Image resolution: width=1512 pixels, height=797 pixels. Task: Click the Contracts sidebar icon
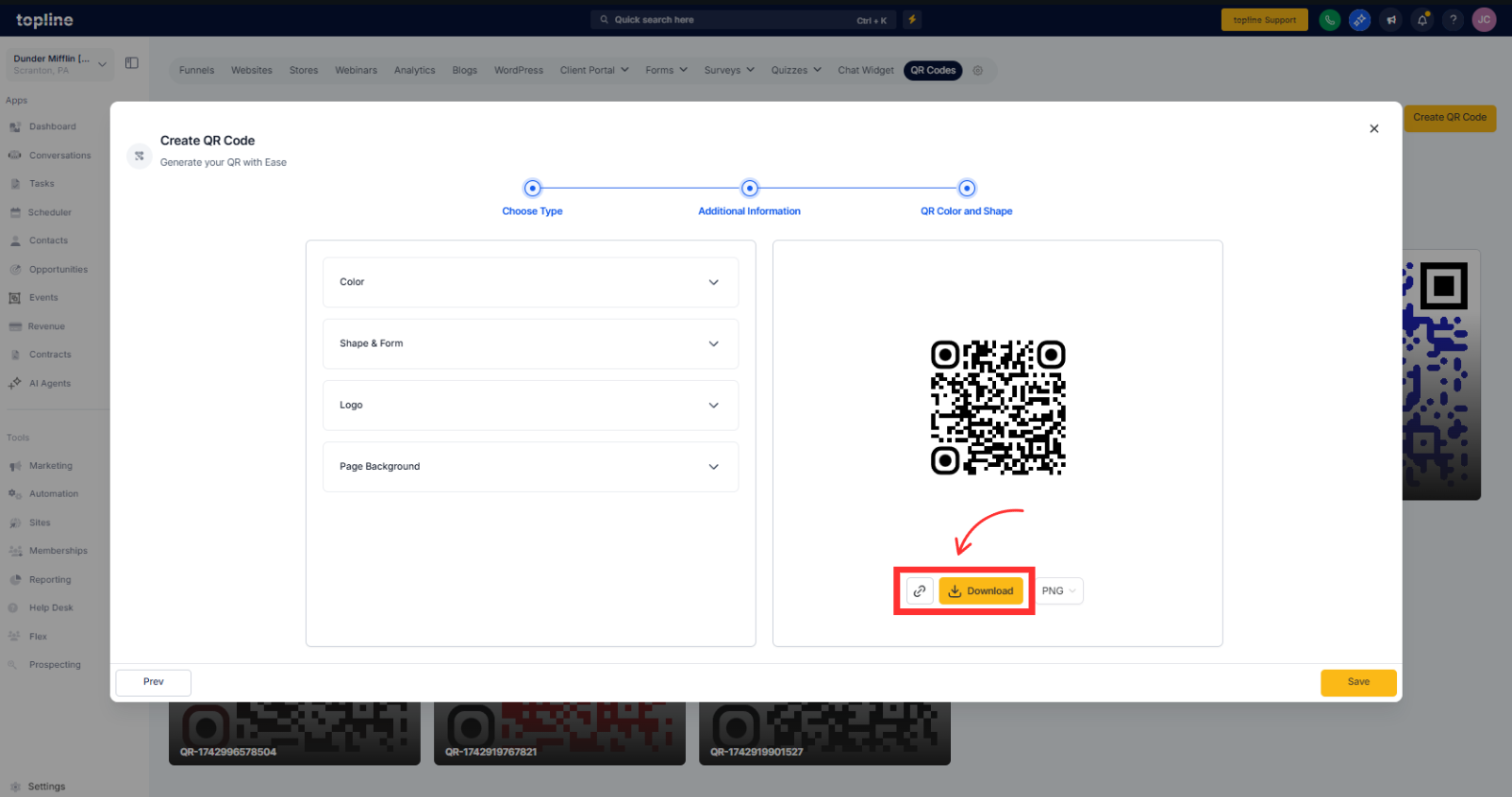(x=15, y=356)
